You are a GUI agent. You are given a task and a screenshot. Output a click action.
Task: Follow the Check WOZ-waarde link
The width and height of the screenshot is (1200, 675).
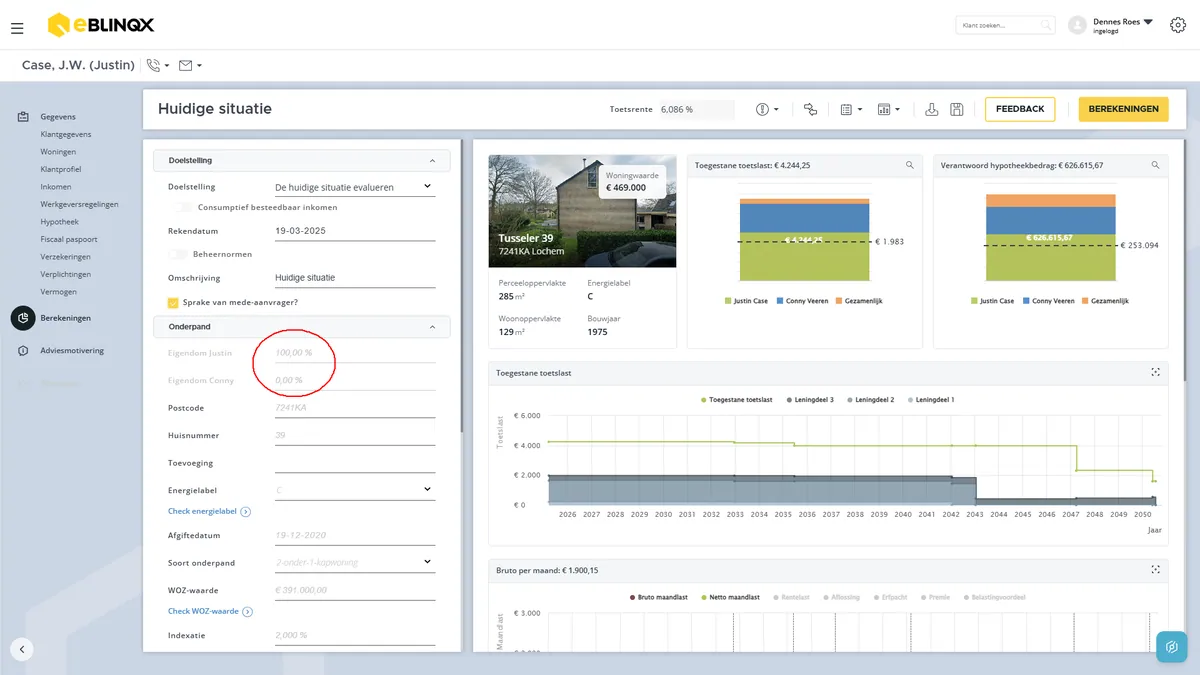(210, 611)
